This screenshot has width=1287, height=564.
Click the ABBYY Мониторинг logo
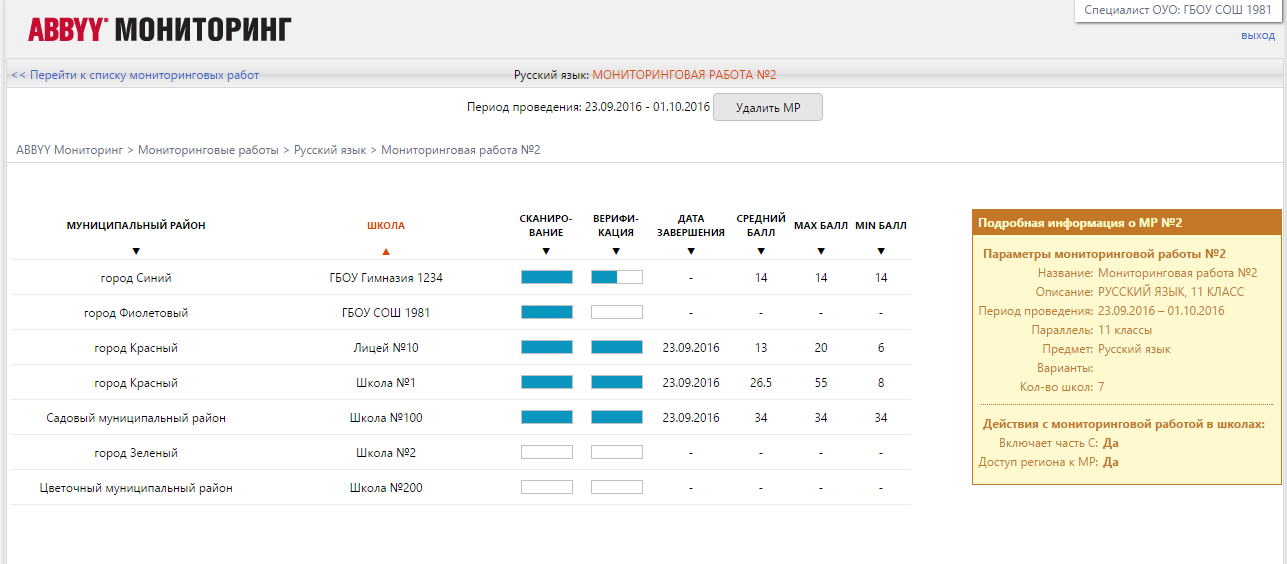(x=160, y=30)
